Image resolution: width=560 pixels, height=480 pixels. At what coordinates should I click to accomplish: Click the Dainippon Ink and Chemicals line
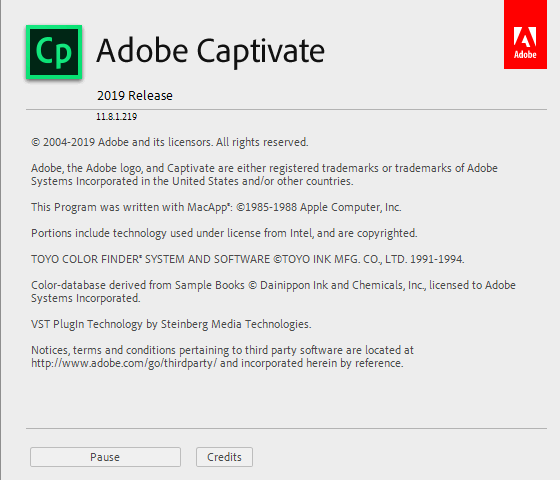coord(273,291)
